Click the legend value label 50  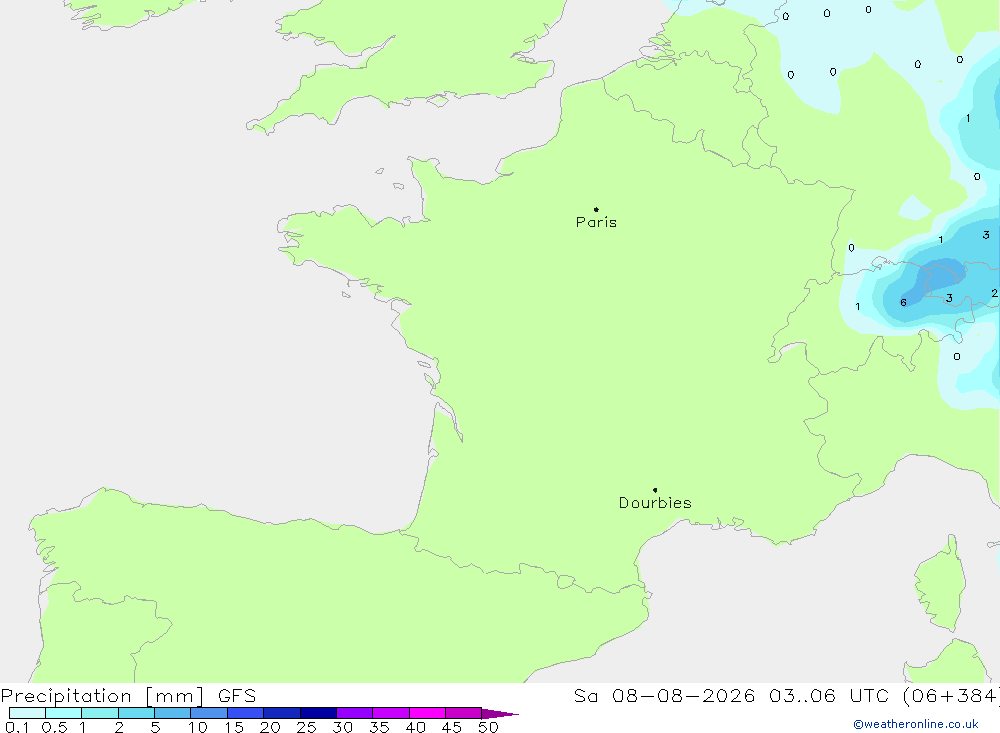point(488,727)
